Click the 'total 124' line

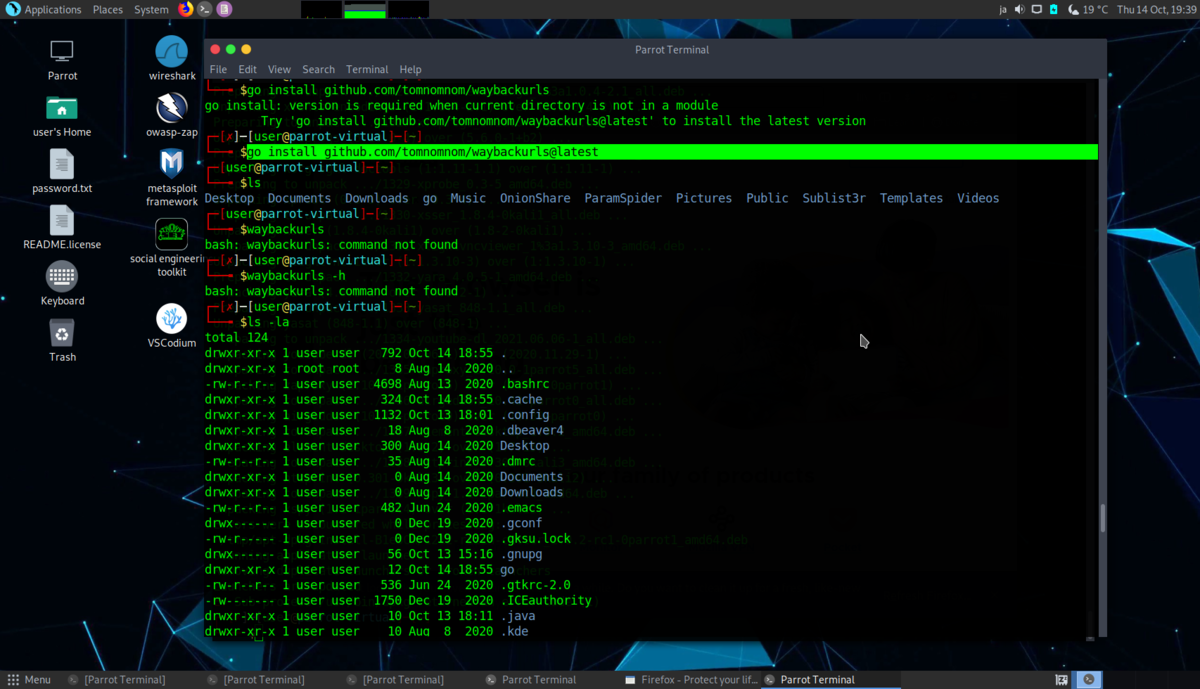237,338
